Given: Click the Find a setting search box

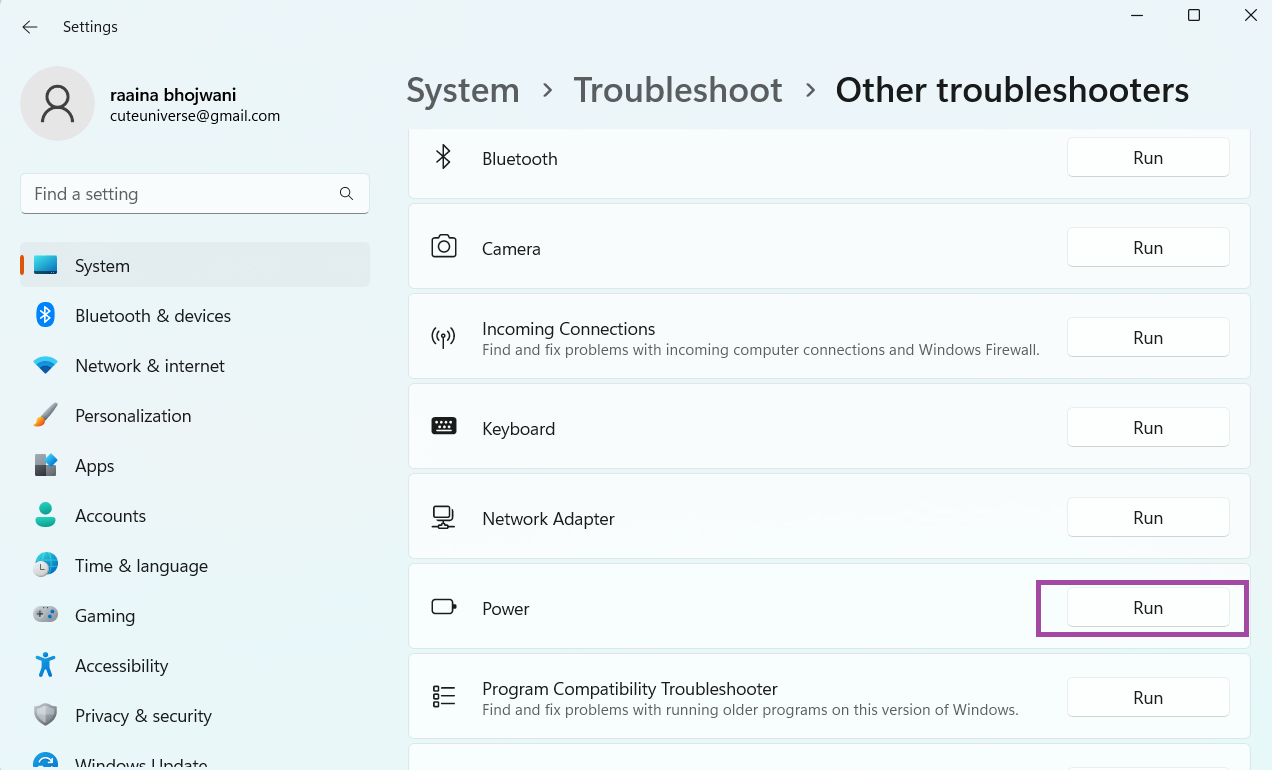Looking at the screenshot, I should tap(180, 194).
